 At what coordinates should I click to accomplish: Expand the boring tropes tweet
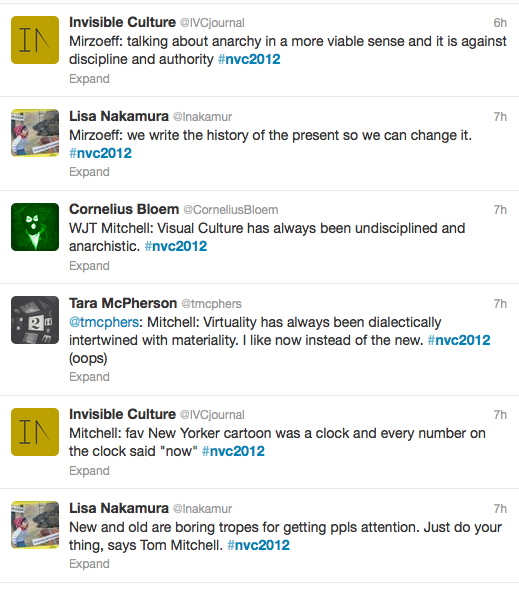(x=89, y=564)
